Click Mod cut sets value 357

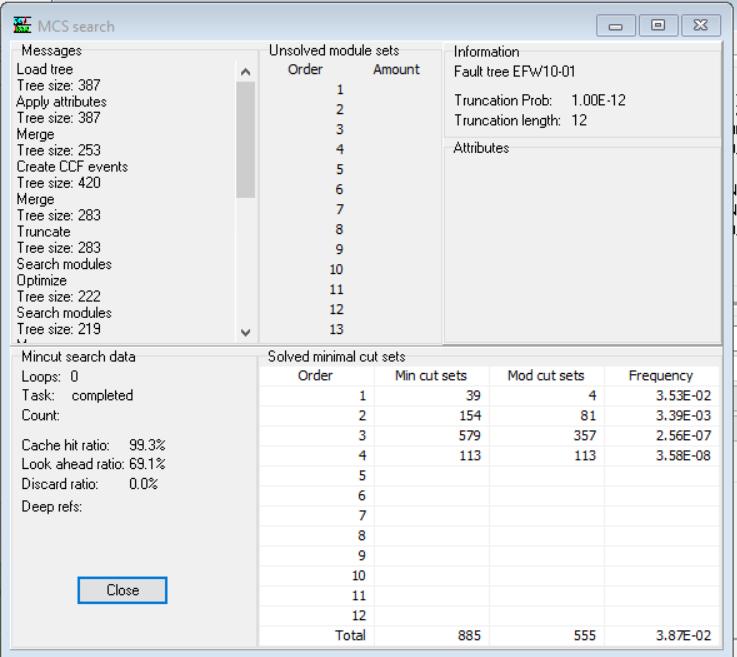coord(585,436)
